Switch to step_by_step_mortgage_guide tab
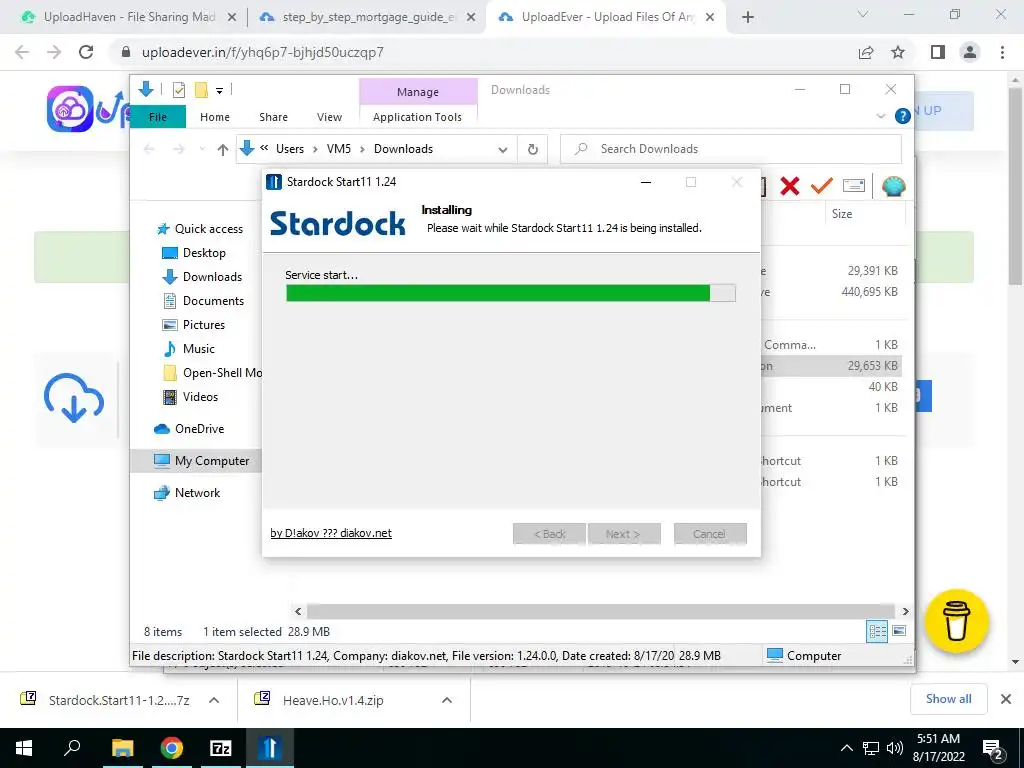The height and width of the screenshot is (768, 1024). [369, 17]
